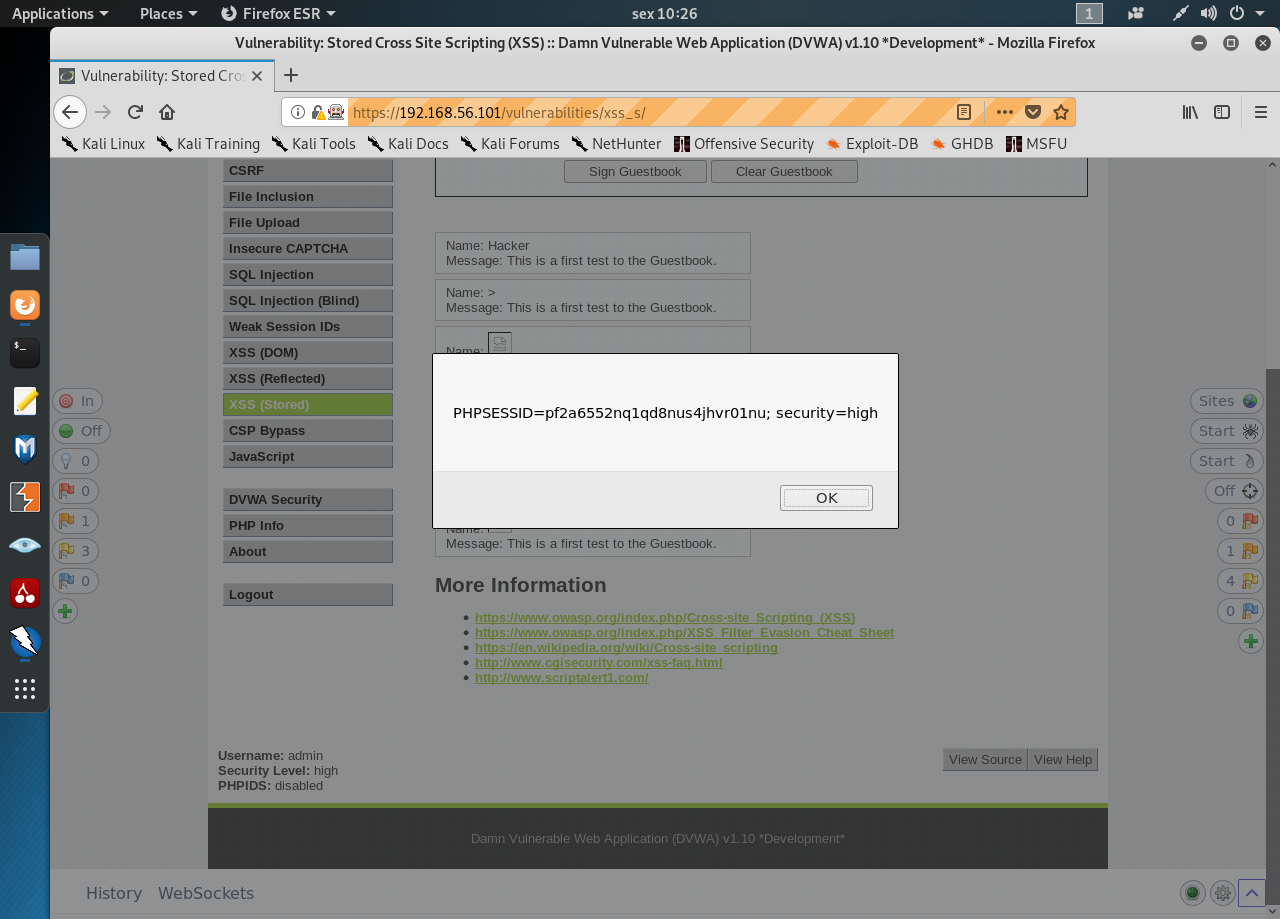The width and height of the screenshot is (1280, 919).
Task: Open the XSS (Reflected) menu item
Action: 308,379
